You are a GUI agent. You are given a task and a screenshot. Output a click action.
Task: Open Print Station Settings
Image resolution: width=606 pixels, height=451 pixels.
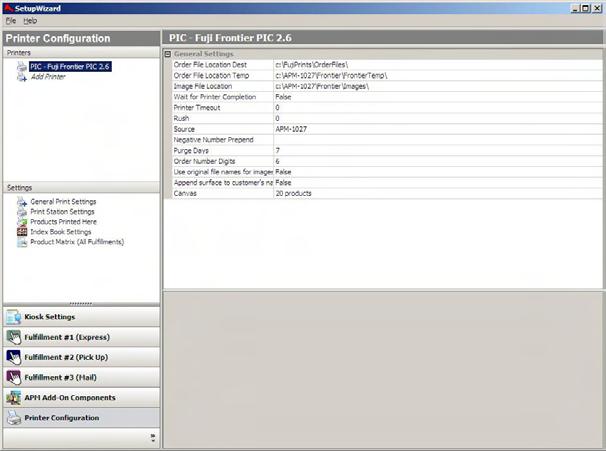(62, 212)
